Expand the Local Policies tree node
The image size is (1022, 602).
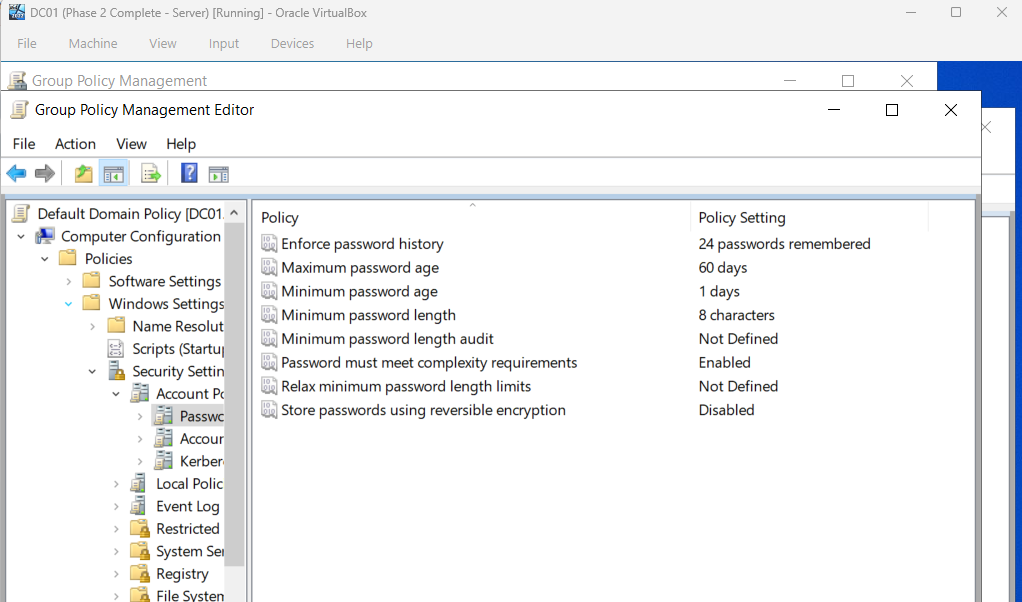[x=116, y=484]
